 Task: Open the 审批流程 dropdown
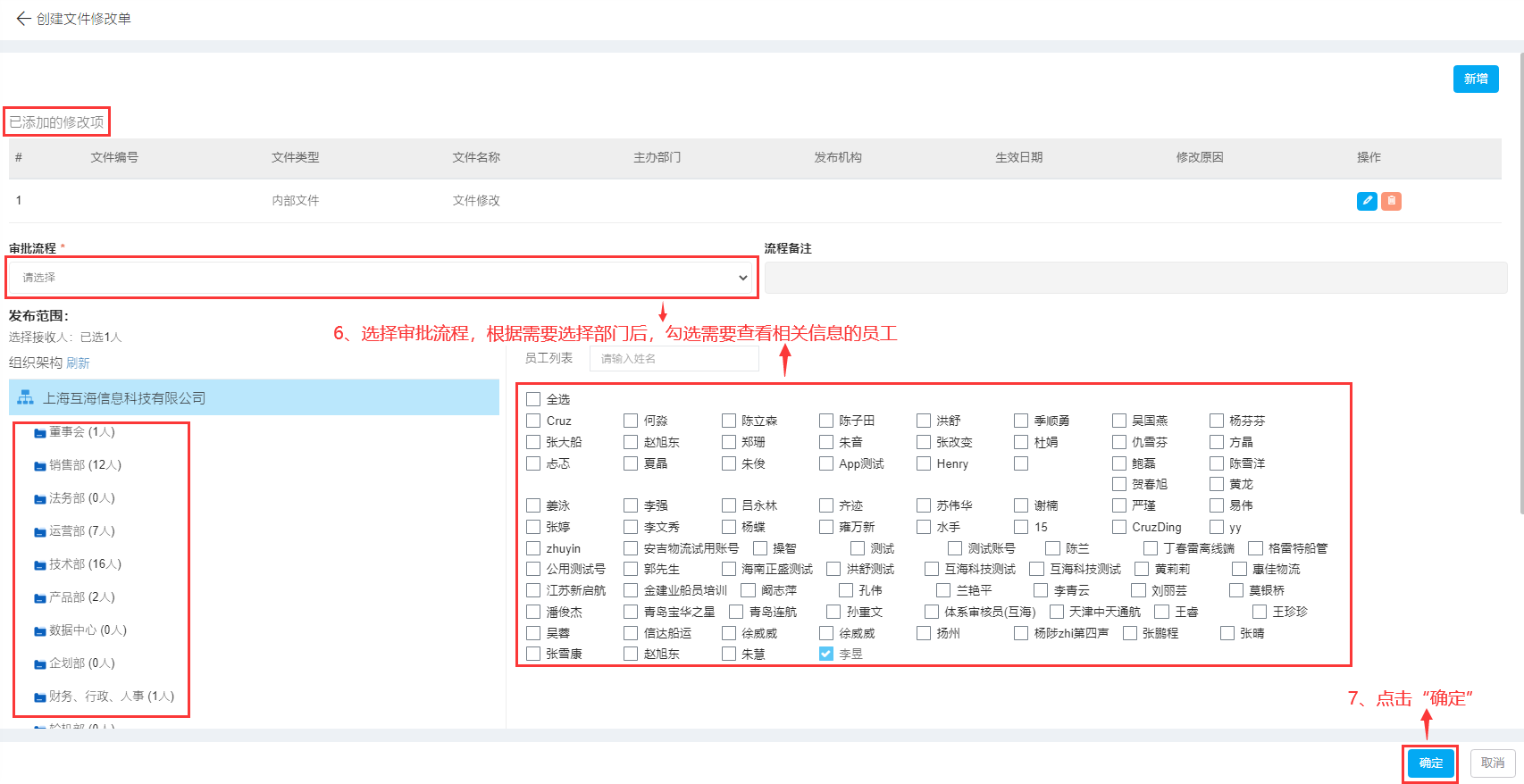pyautogui.click(x=382, y=278)
